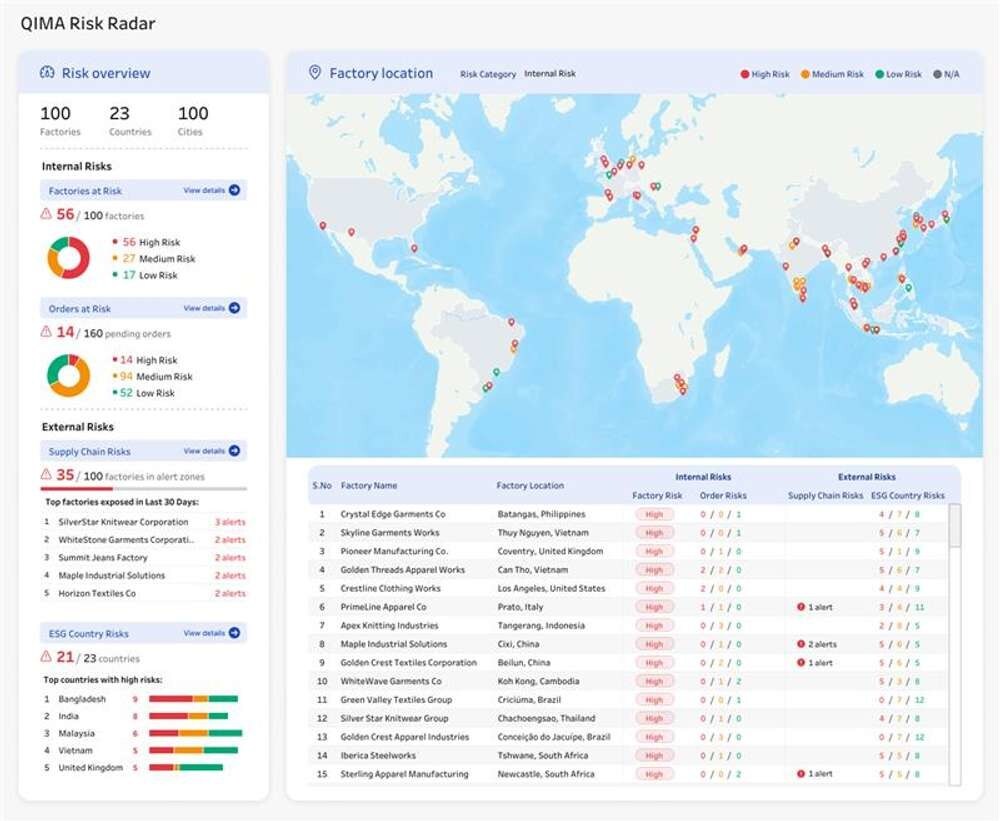The image size is (1000, 821).
Task: Sort by the Factory Name column header
Action: point(369,486)
